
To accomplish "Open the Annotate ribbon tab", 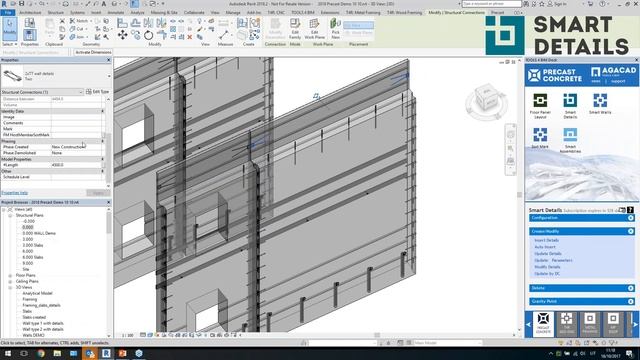I will [x=116, y=13].
